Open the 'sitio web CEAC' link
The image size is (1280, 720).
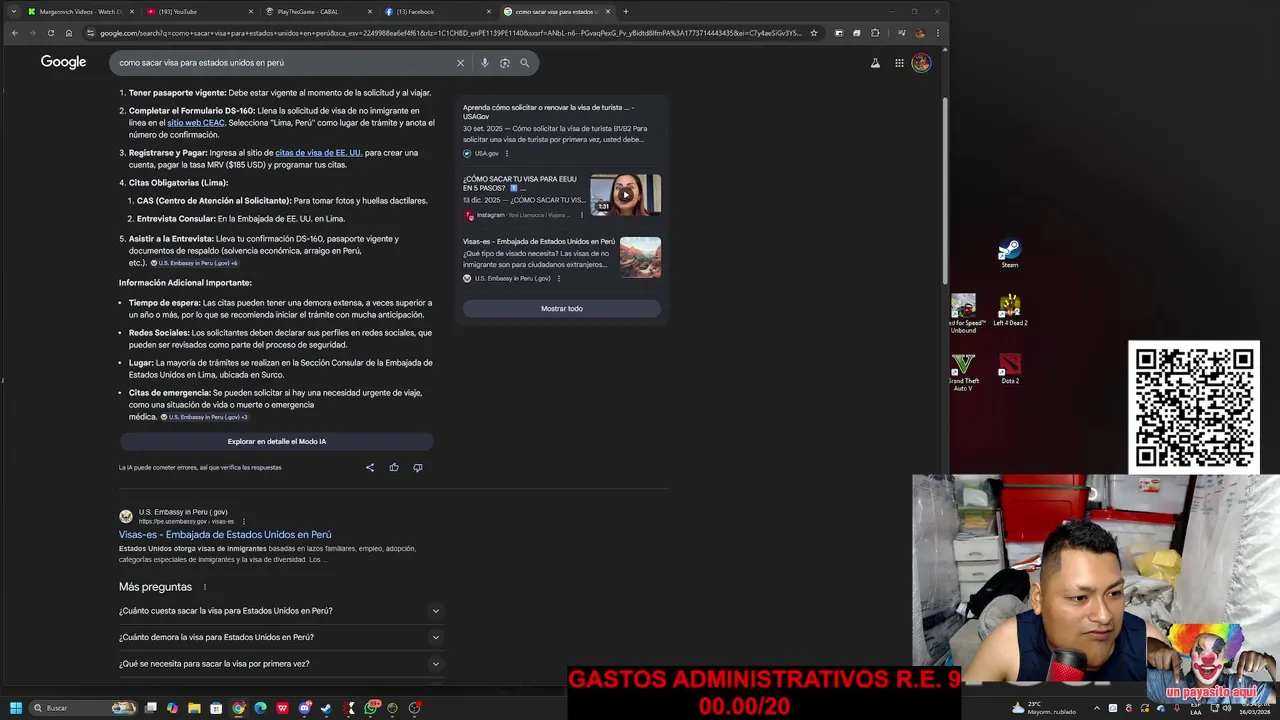pos(196,123)
